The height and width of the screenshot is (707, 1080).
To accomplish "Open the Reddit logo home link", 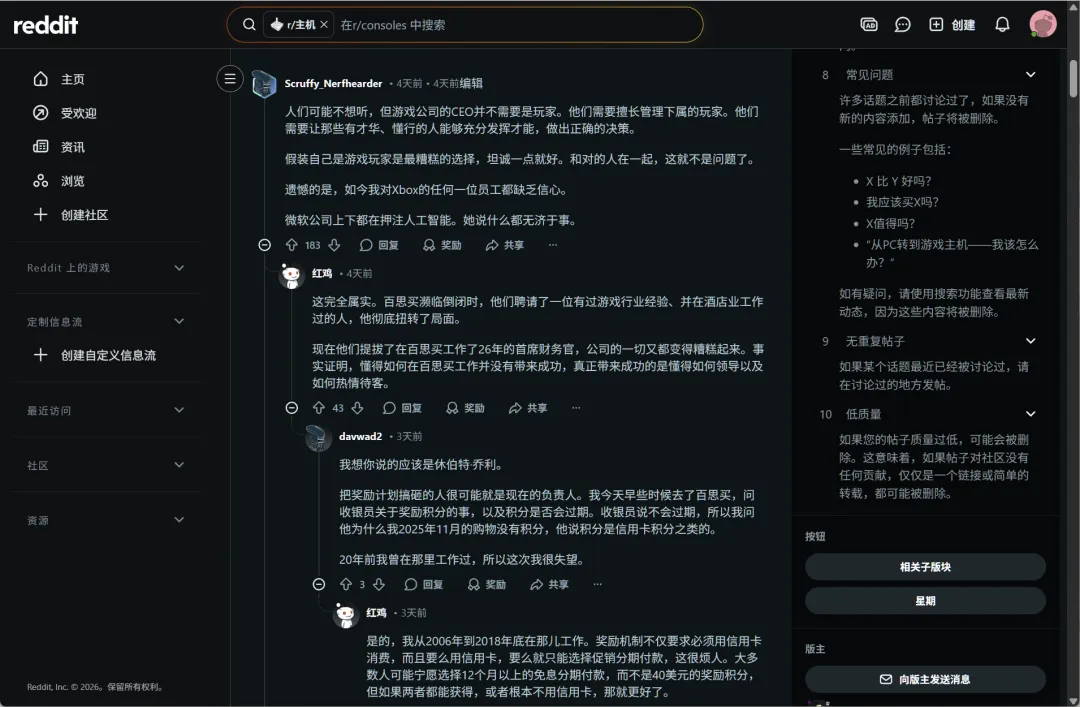I will (45, 25).
